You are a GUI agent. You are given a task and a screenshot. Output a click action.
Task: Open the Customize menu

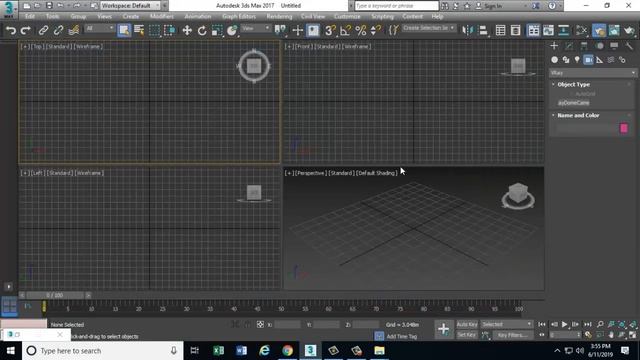347,16
